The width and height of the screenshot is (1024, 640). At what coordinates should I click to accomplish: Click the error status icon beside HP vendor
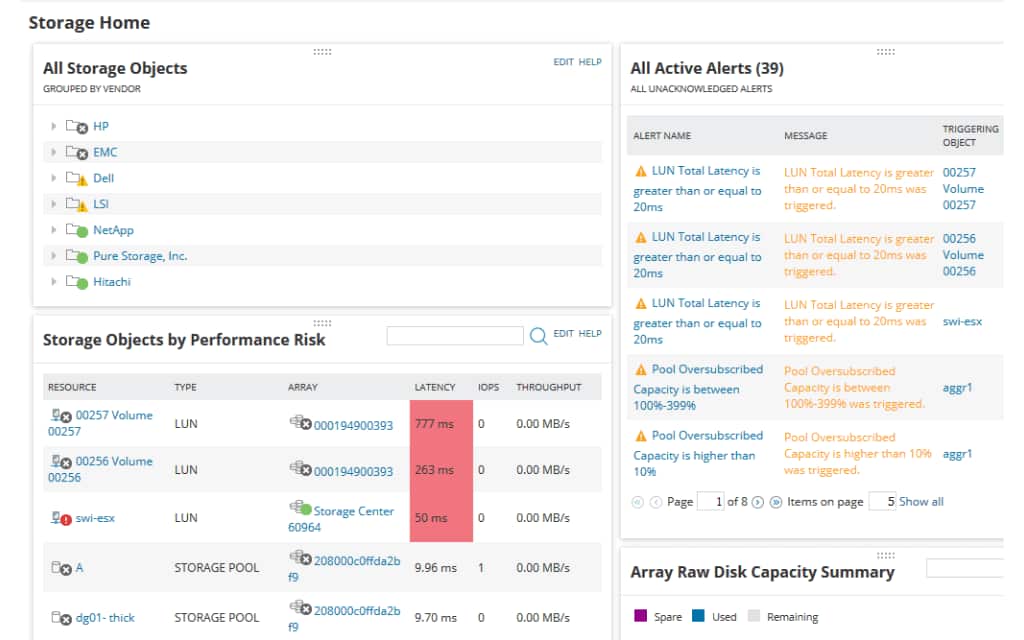click(84, 126)
